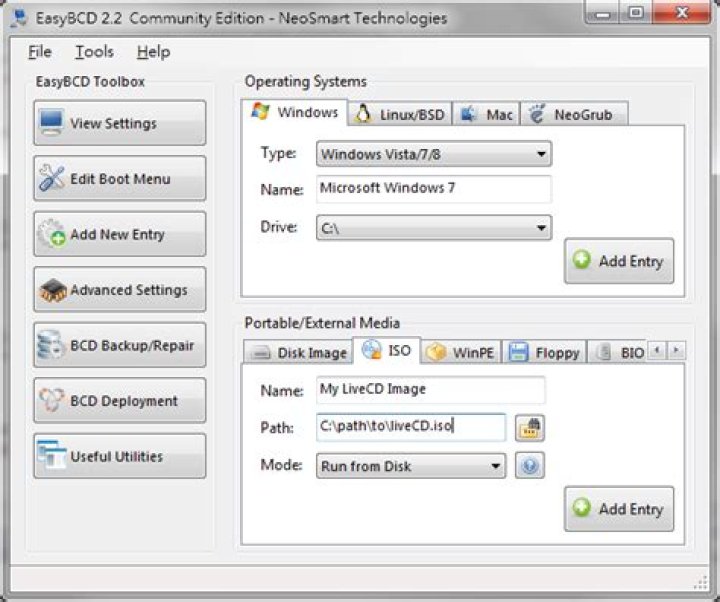Viewport: 720px width, 602px height.
Task: Click the box icon on WinPE tab
Action: pyautogui.click(x=436, y=352)
